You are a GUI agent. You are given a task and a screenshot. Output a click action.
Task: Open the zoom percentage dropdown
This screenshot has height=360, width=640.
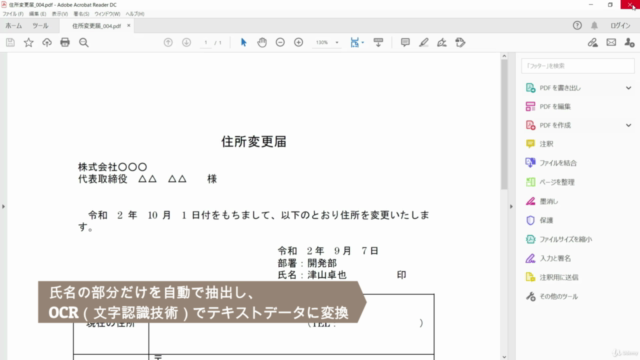click(337, 42)
